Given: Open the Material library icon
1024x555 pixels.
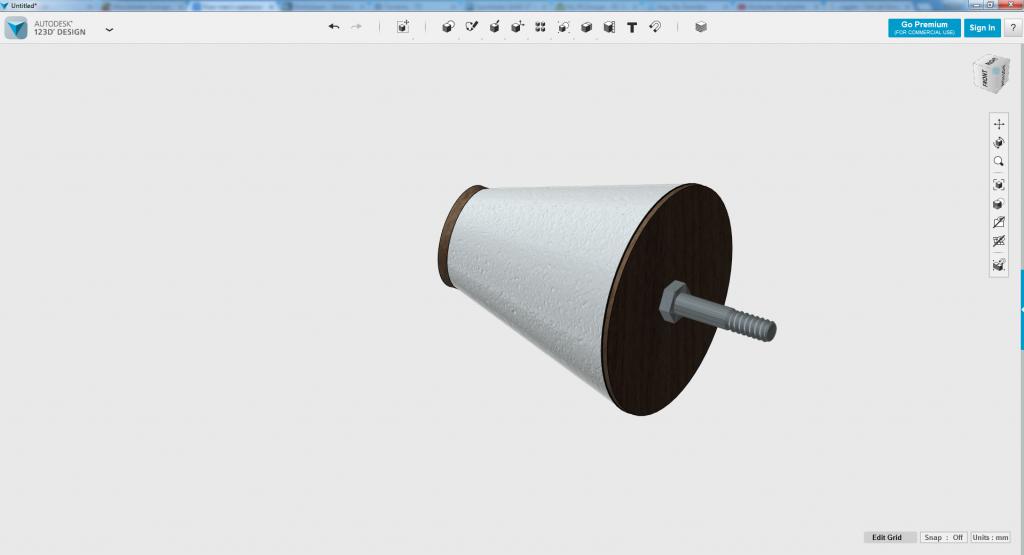Looking at the screenshot, I should (700, 27).
